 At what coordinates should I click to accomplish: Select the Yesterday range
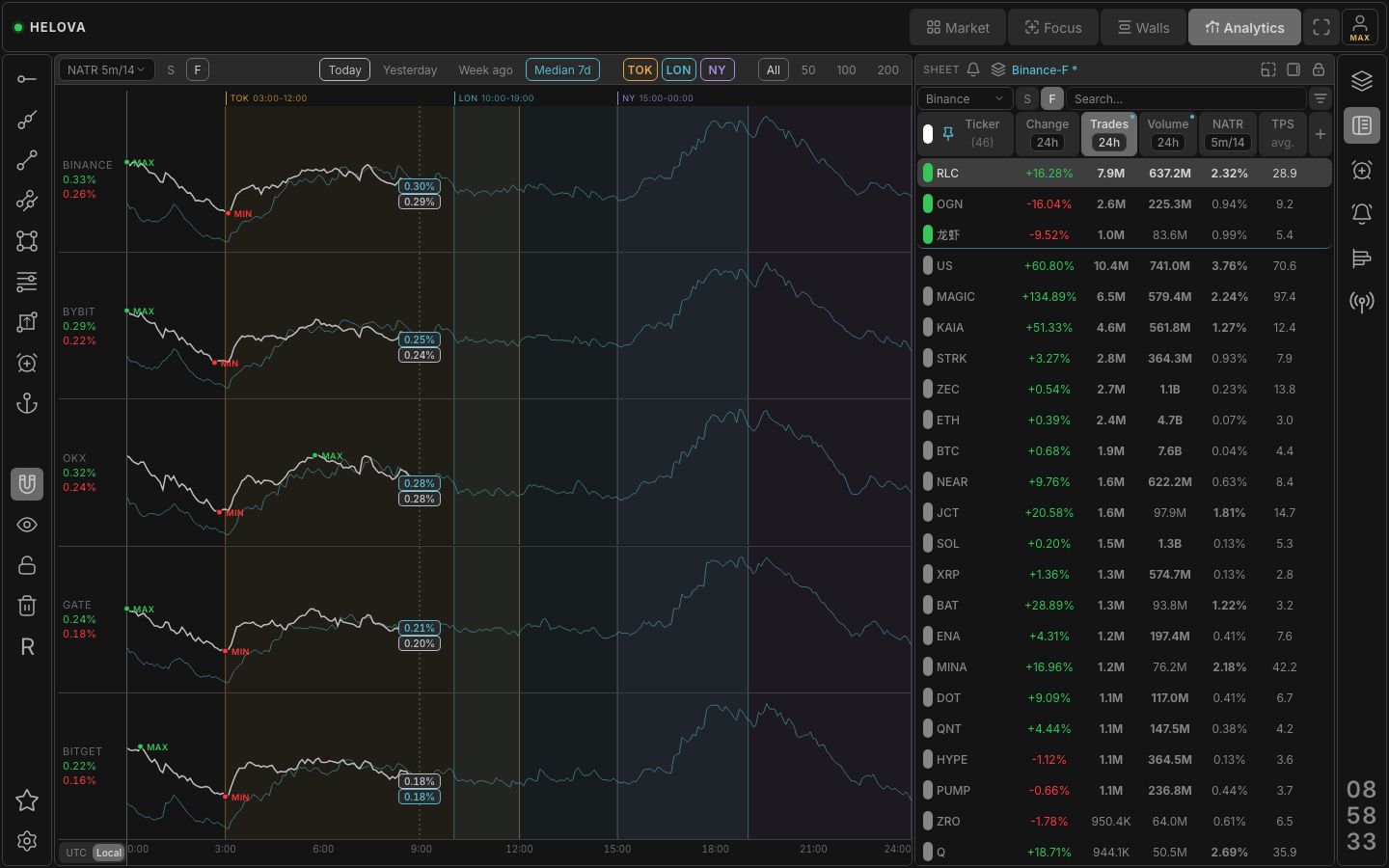pyautogui.click(x=410, y=69)
